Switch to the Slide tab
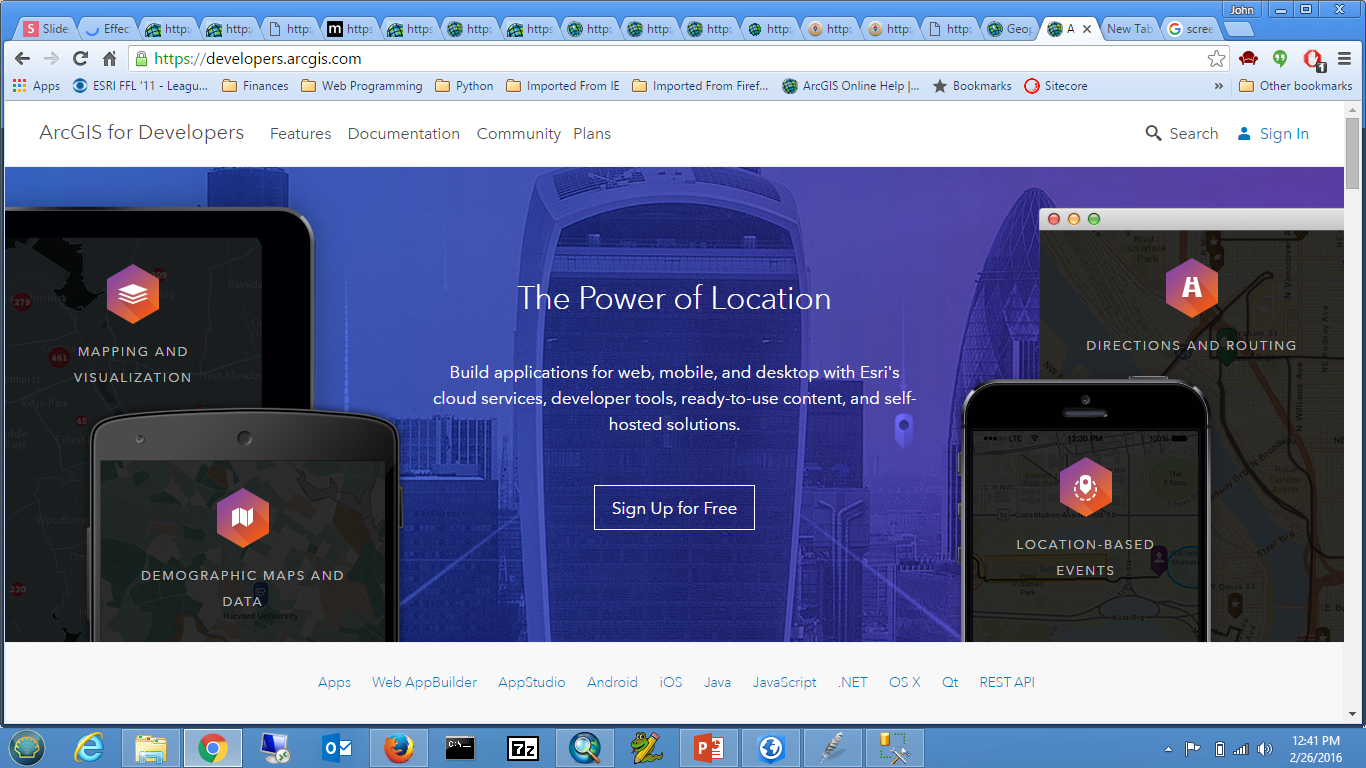Viewport: 1366px width, 768px height. (46, 29)
